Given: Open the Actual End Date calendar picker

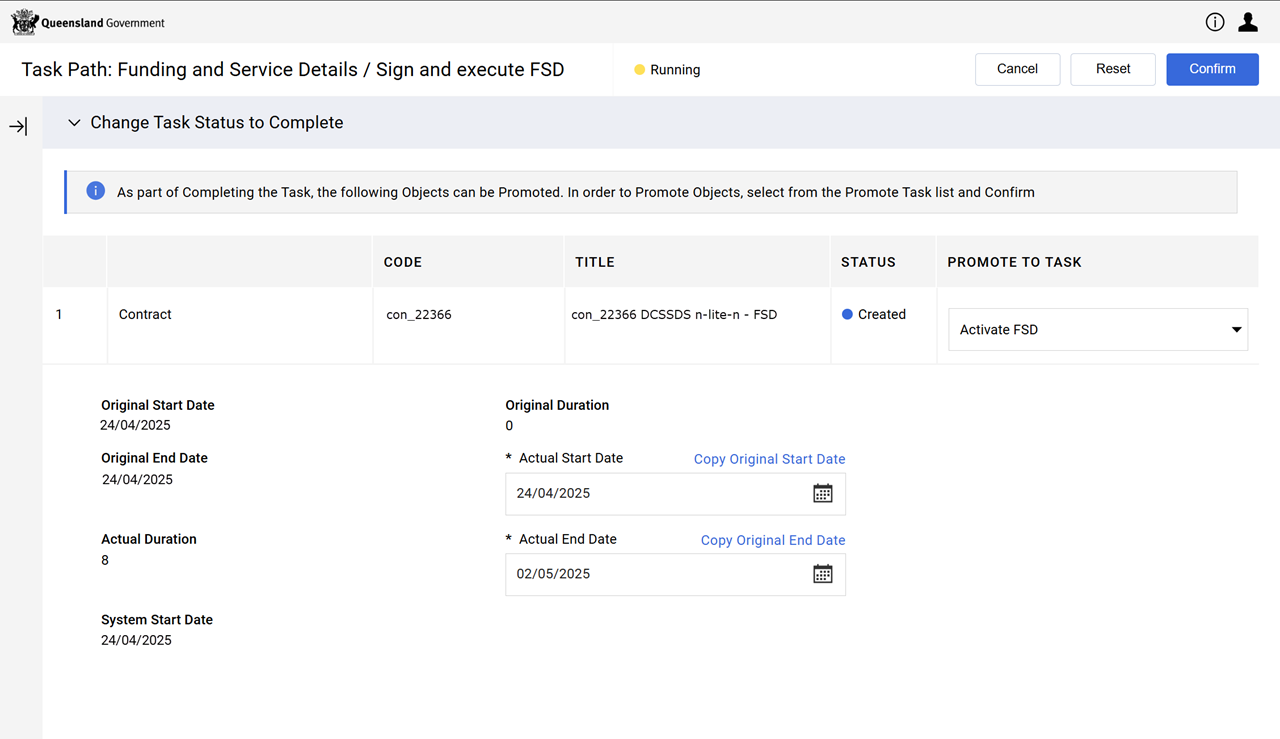Looking at the screenshot, I should tap(822, 574).
